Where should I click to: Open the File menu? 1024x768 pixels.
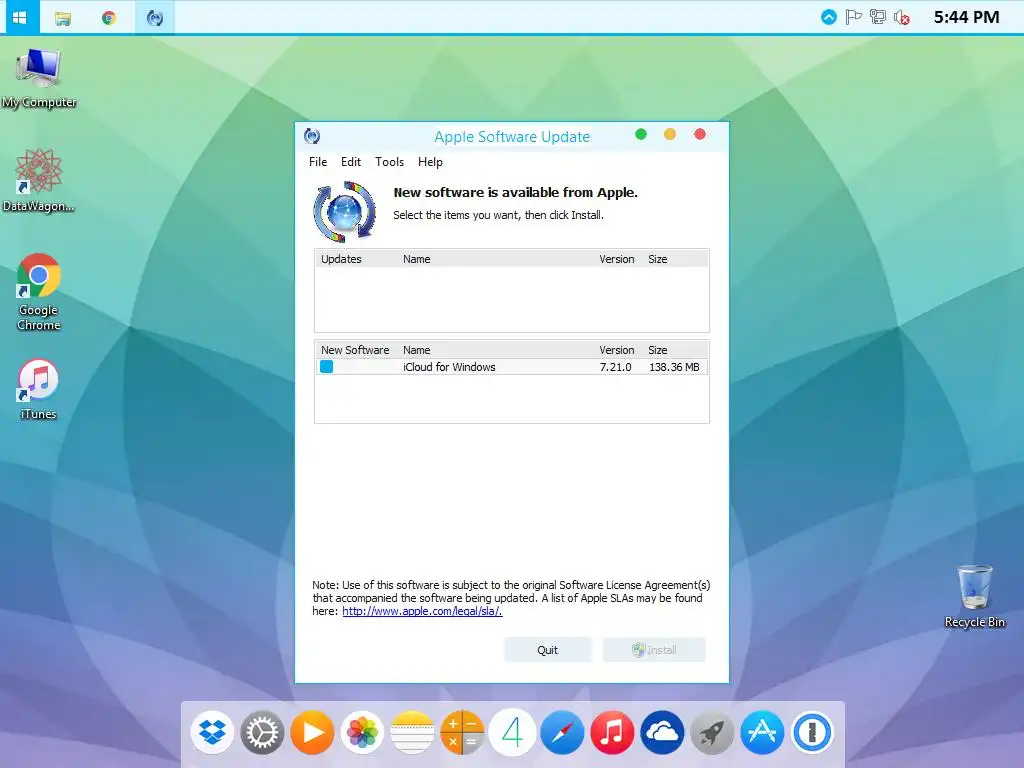point(318,162)
